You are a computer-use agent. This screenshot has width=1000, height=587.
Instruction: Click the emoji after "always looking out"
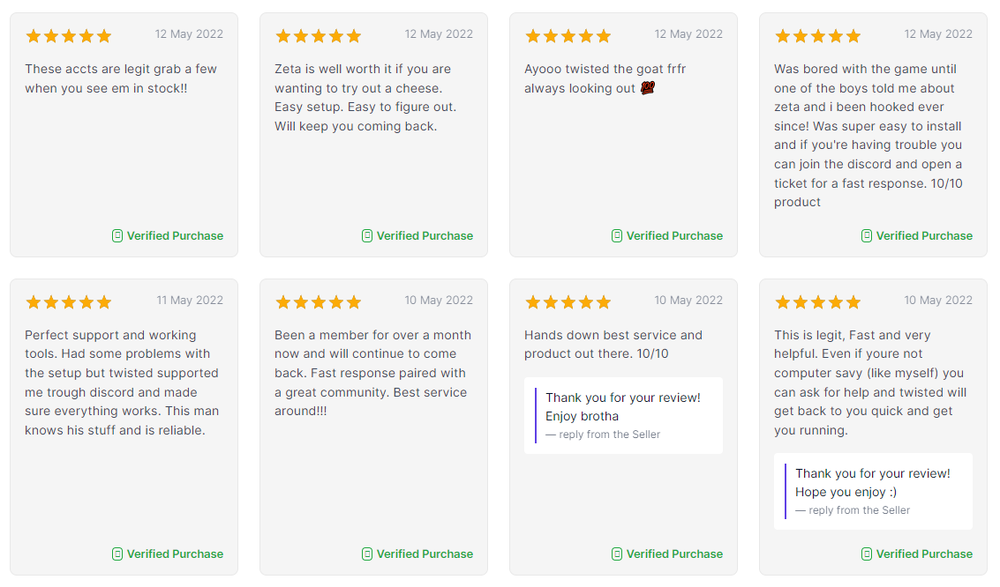coord(648,89)
